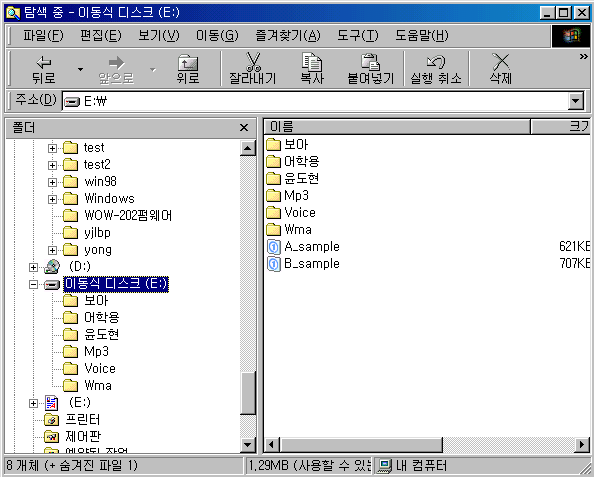The height and width of the screenshot is (477, 594).
Task: Select 윤도현 folder in the tree
Action: tap(102, 335)
